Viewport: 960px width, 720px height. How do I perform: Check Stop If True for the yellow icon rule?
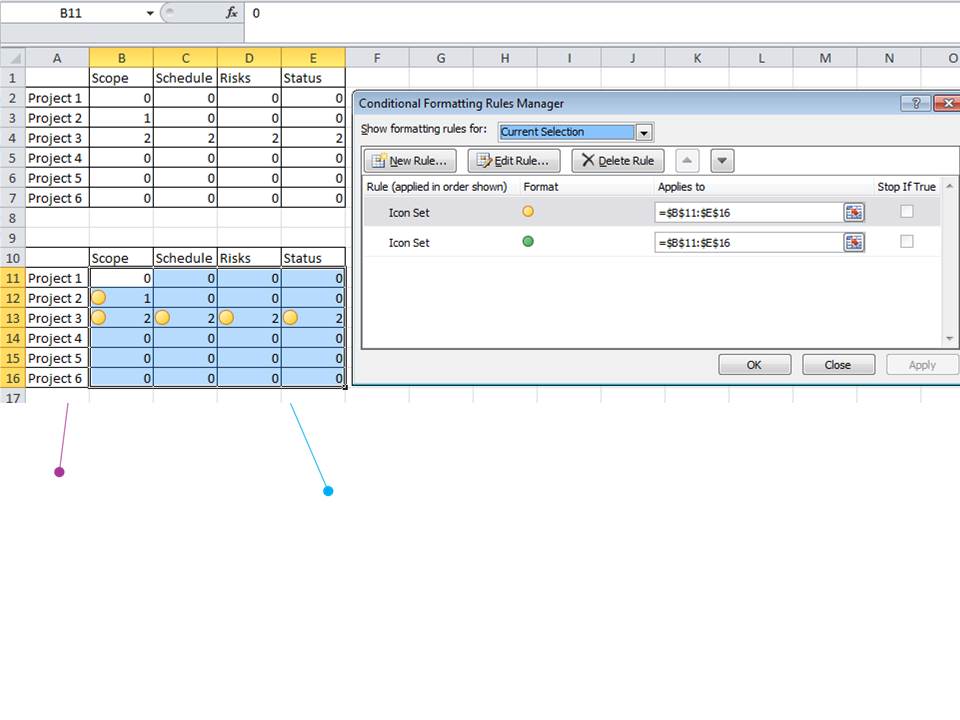(907, 212)
